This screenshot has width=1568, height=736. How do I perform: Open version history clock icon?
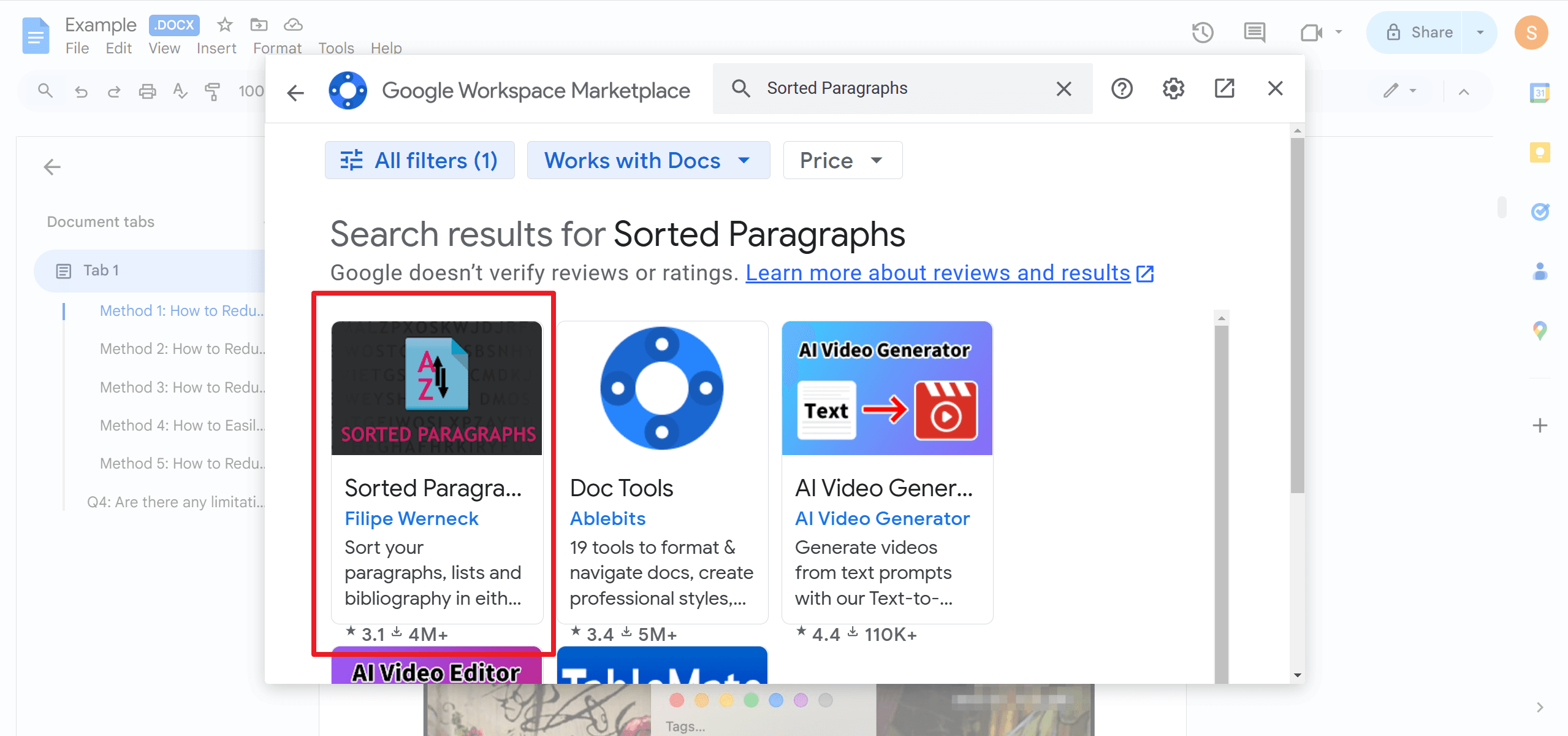(1203, 33)
